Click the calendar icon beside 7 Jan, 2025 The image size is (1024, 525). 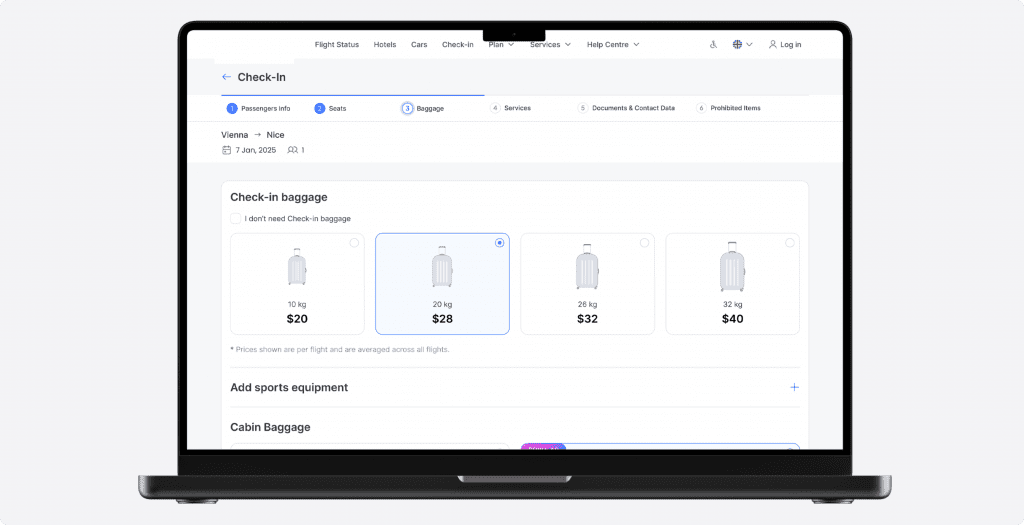(226, 150)
